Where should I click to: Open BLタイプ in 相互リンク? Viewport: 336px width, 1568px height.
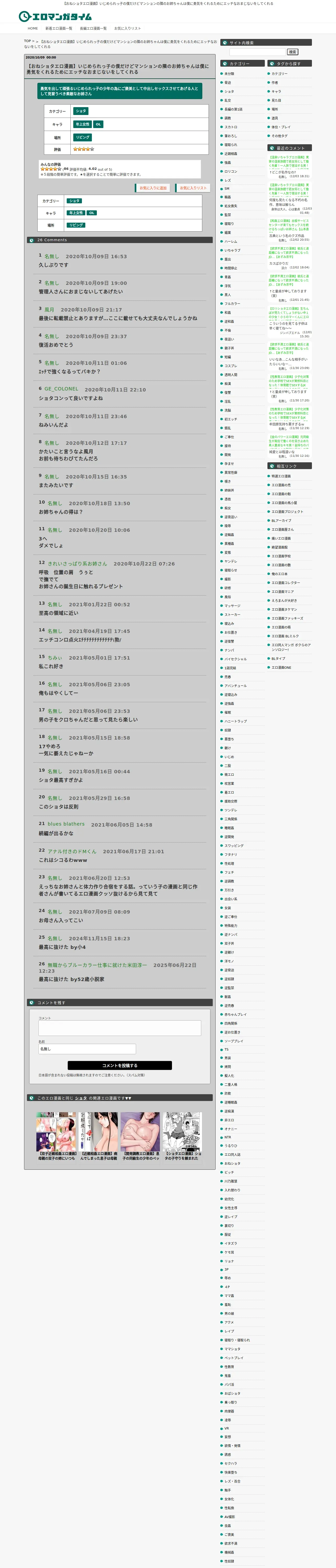[278, 659]
